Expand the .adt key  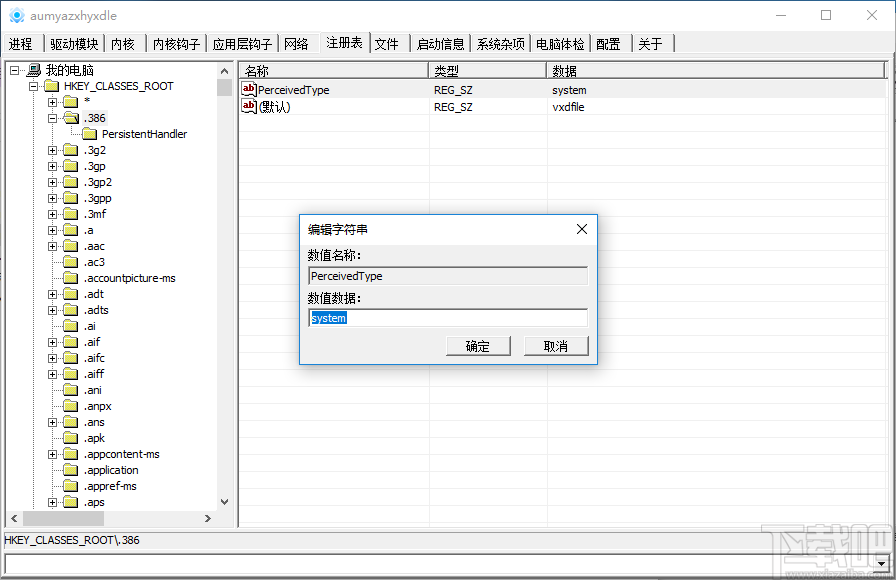click(53, 294)
